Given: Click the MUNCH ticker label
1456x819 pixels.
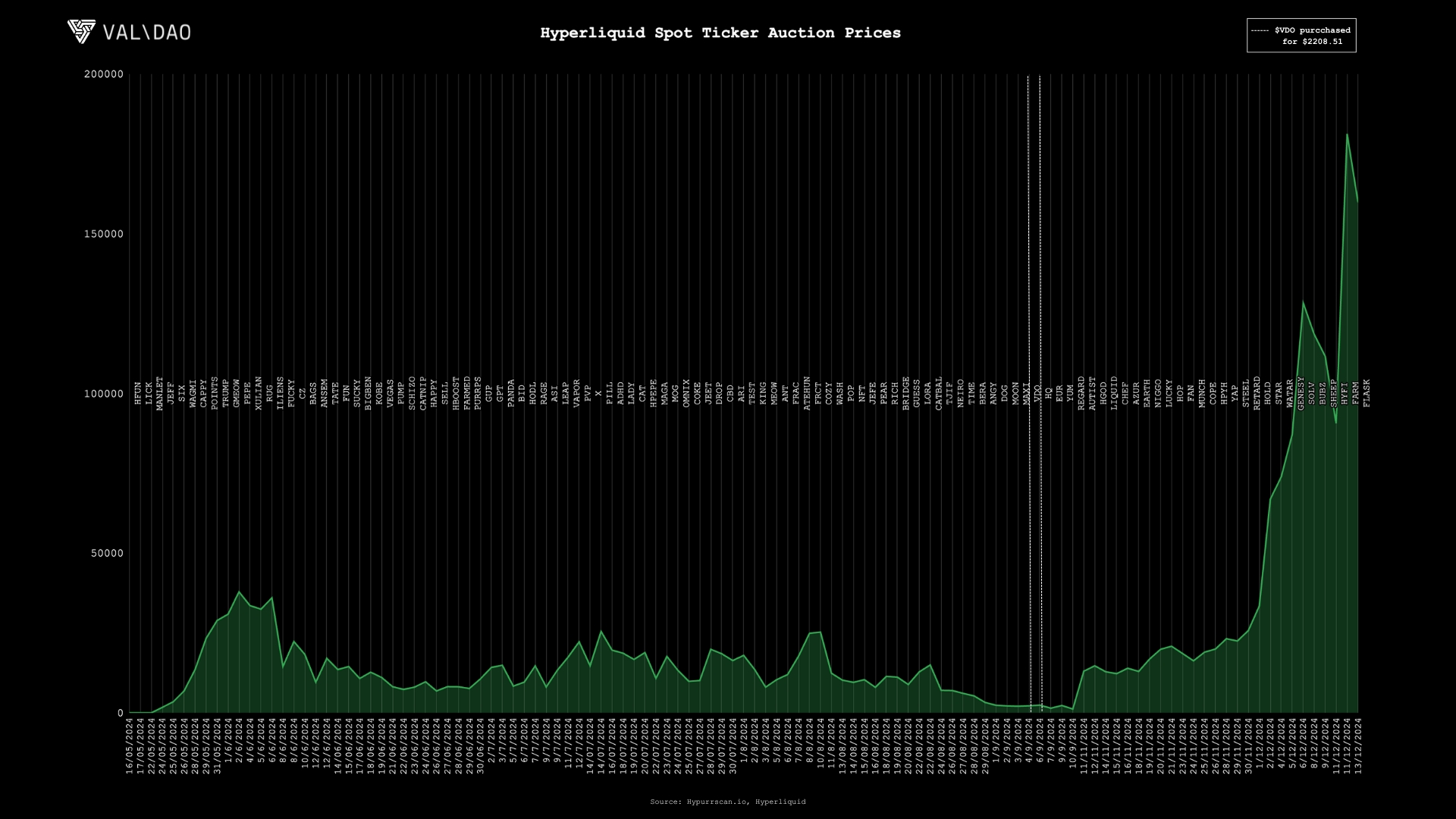Looking at the screenshot, I should coord(1203,394).
